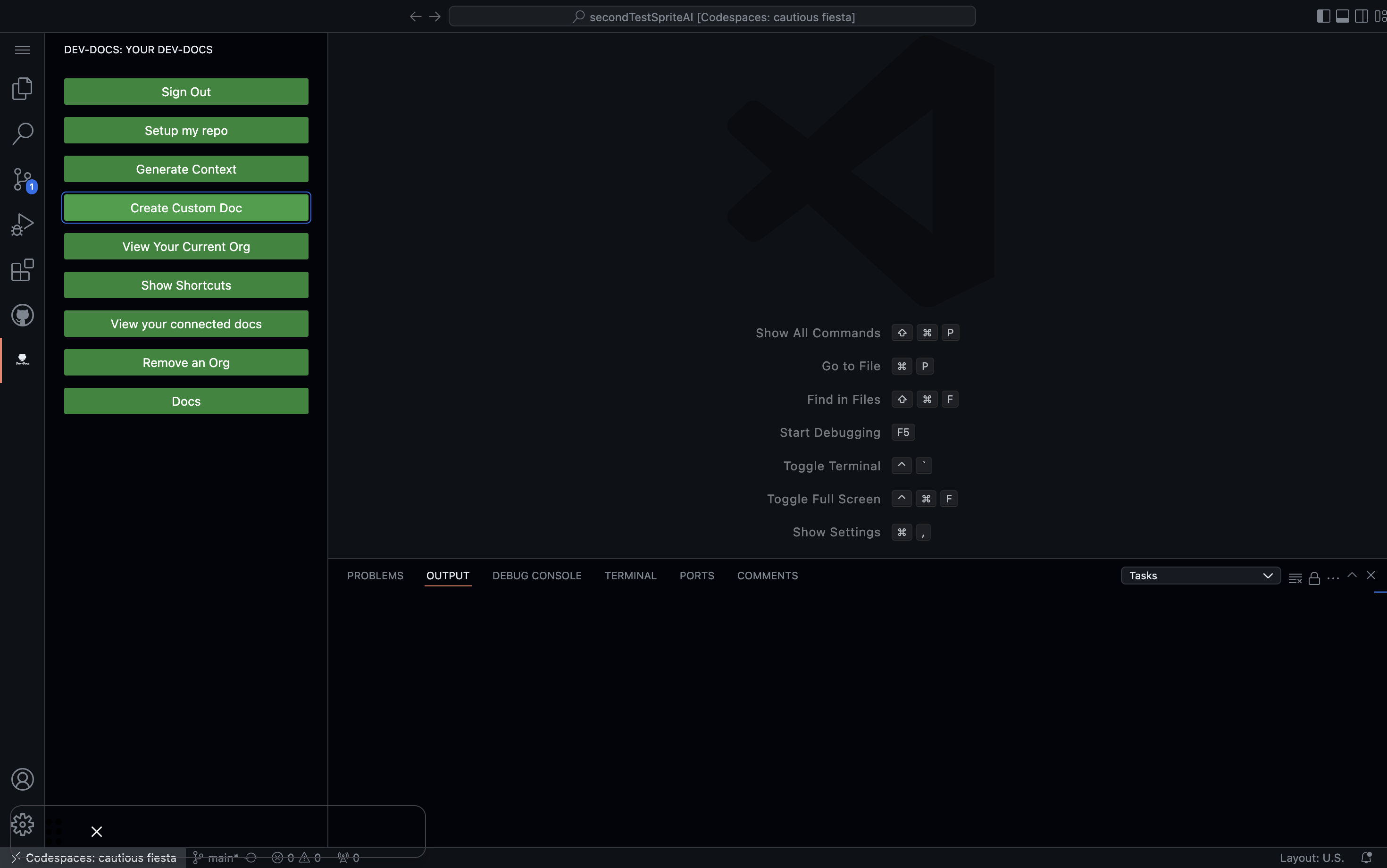The height and width of the screenshot is (868, 1387).
Task: Switch to the Problems tab
Action: pos(374,575)
